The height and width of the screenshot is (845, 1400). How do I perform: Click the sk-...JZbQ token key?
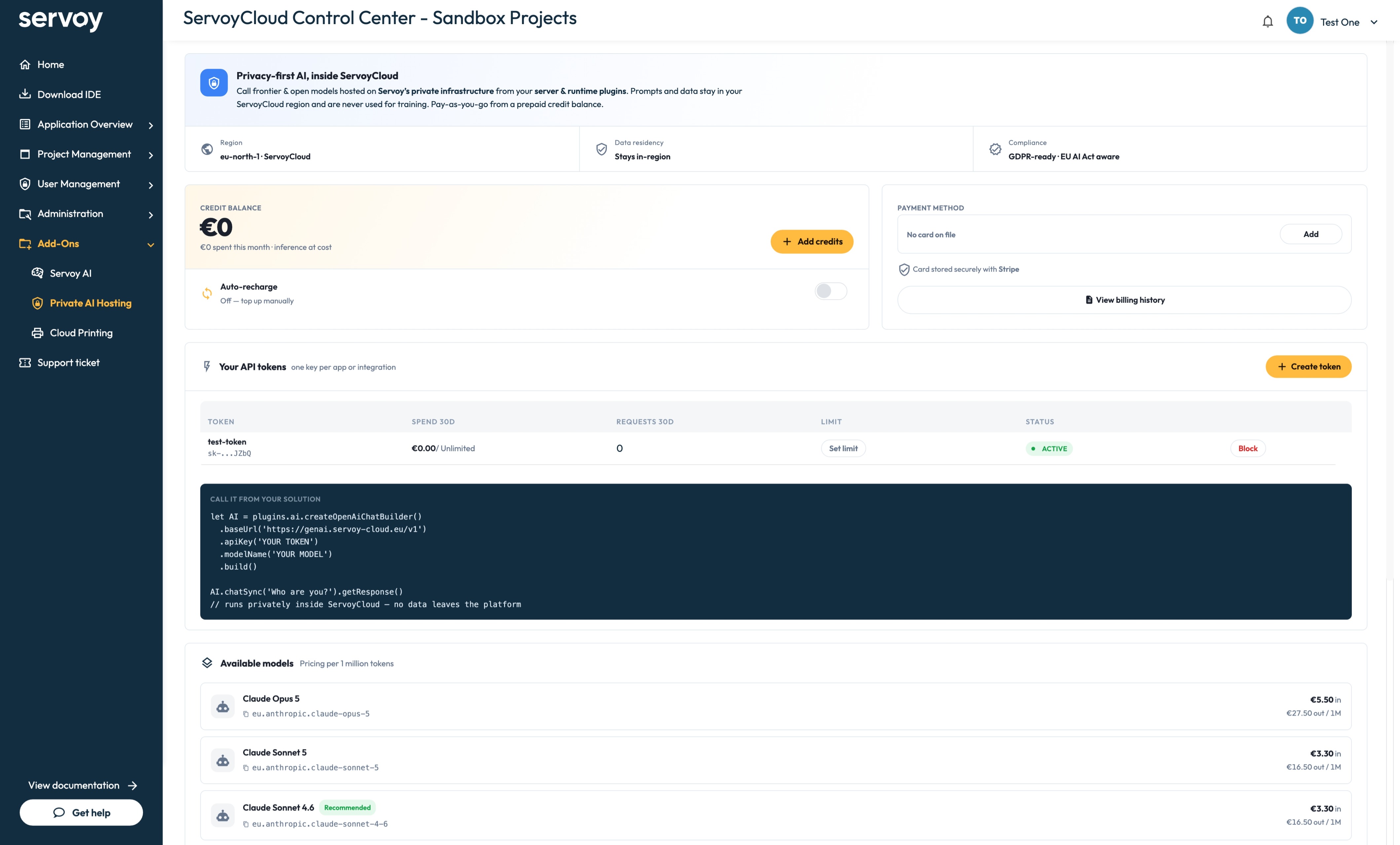[x=230, y=453]
